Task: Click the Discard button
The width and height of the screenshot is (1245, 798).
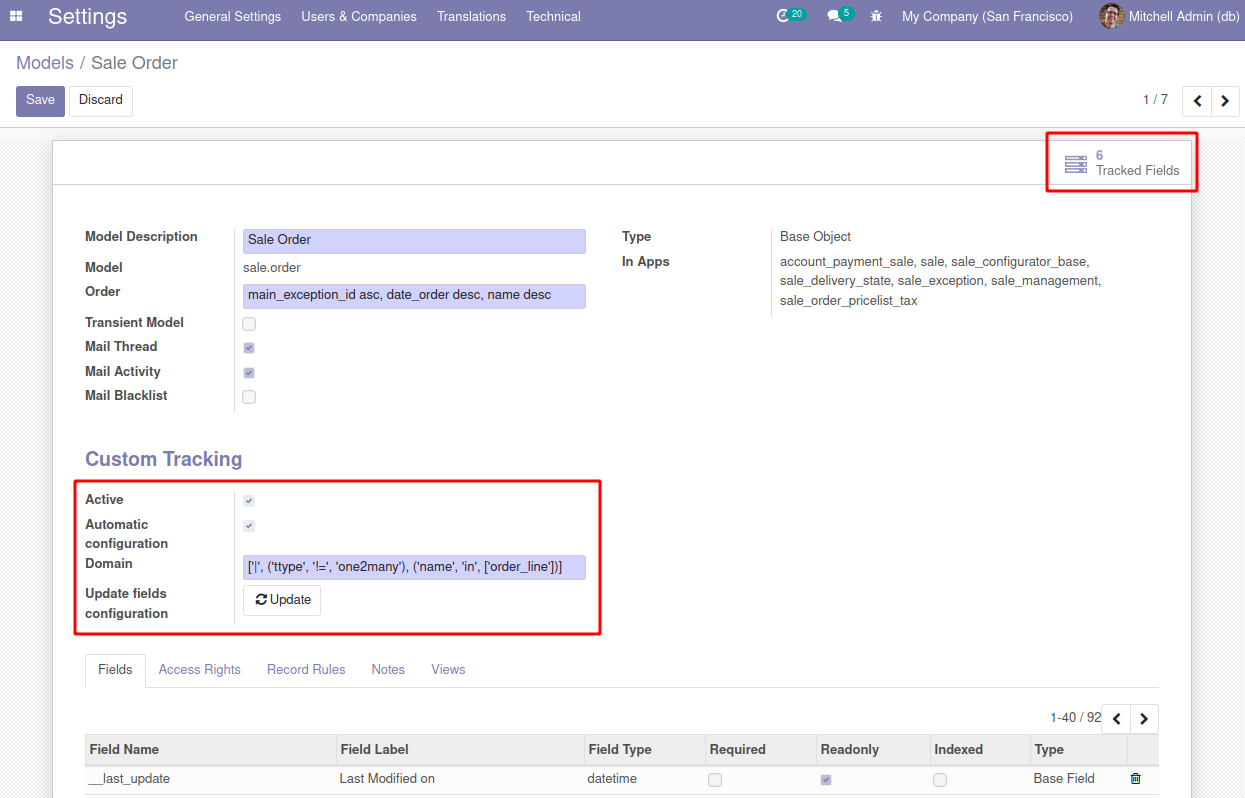Action: [x=100, y=100]
